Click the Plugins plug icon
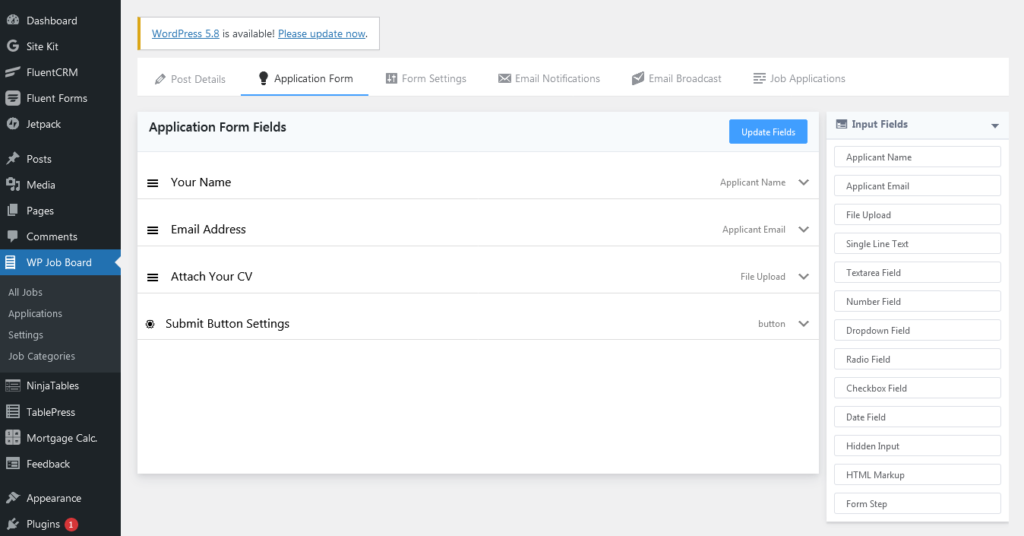The height and width of the screenshot is (536, 1024). coord(12,524)
